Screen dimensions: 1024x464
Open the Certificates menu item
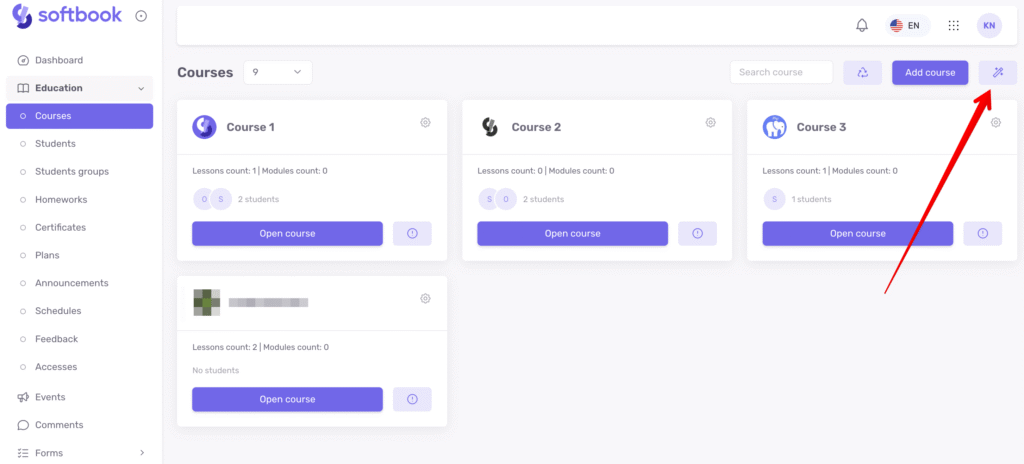point(60,227)
